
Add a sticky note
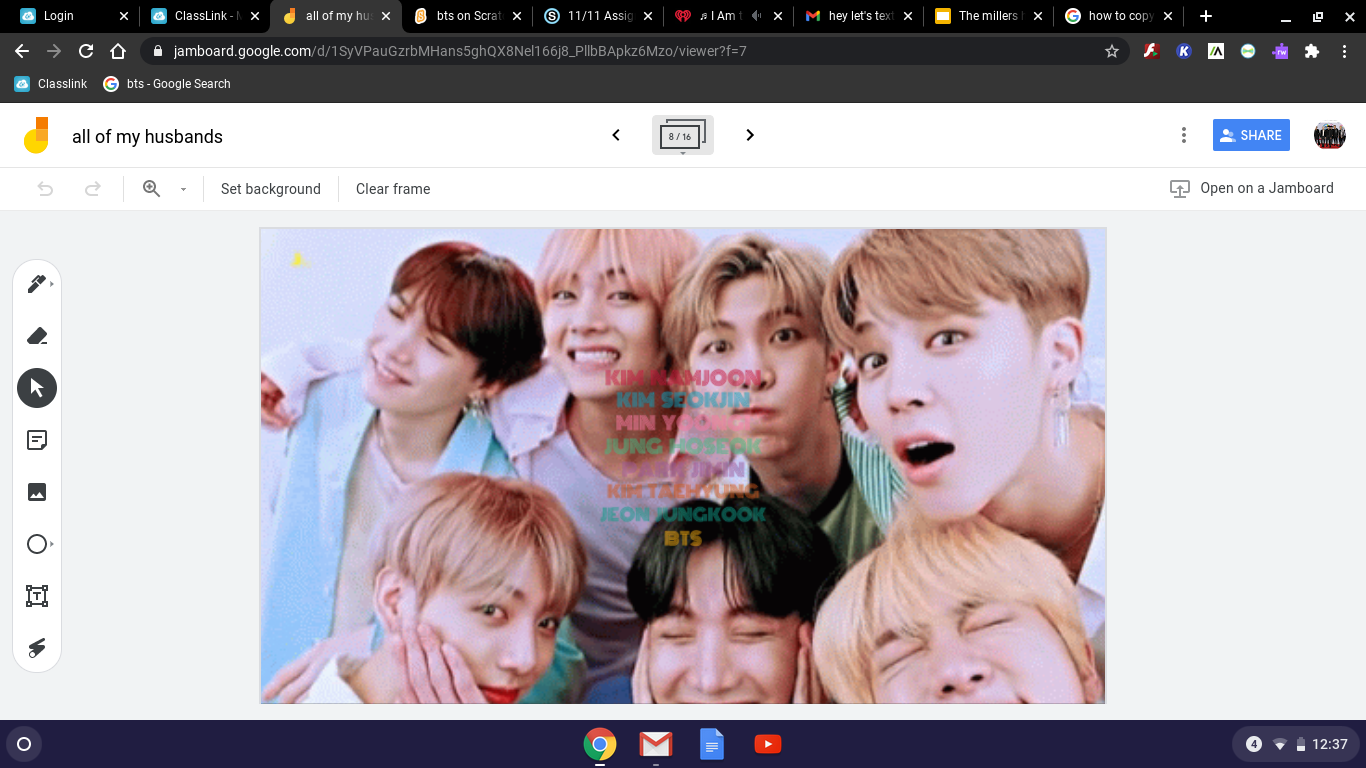click(37, 440)
